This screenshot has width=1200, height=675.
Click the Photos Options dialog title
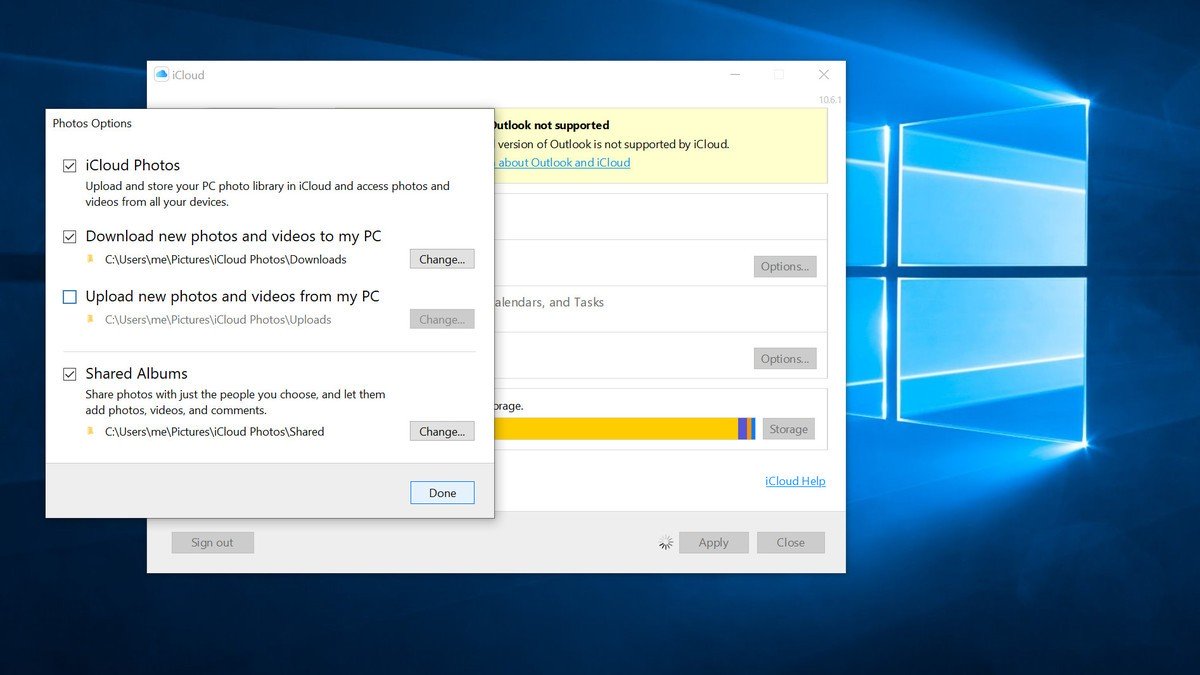[92, 123]
